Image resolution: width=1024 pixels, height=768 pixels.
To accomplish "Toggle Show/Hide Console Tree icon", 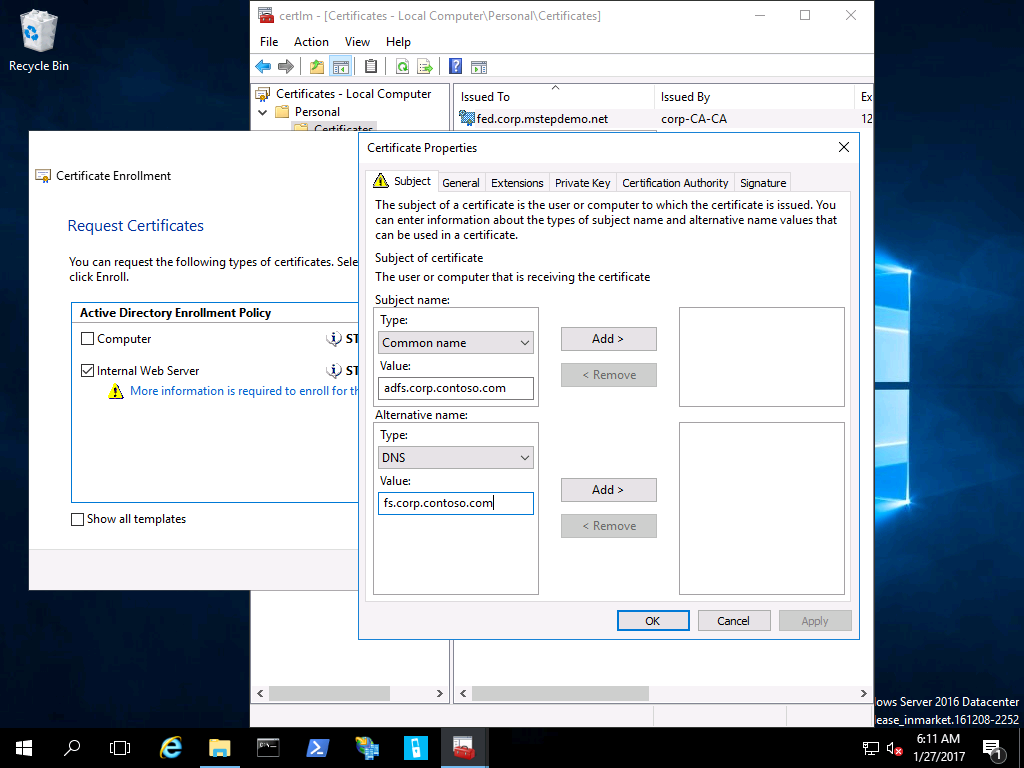I will click(341, 67).
